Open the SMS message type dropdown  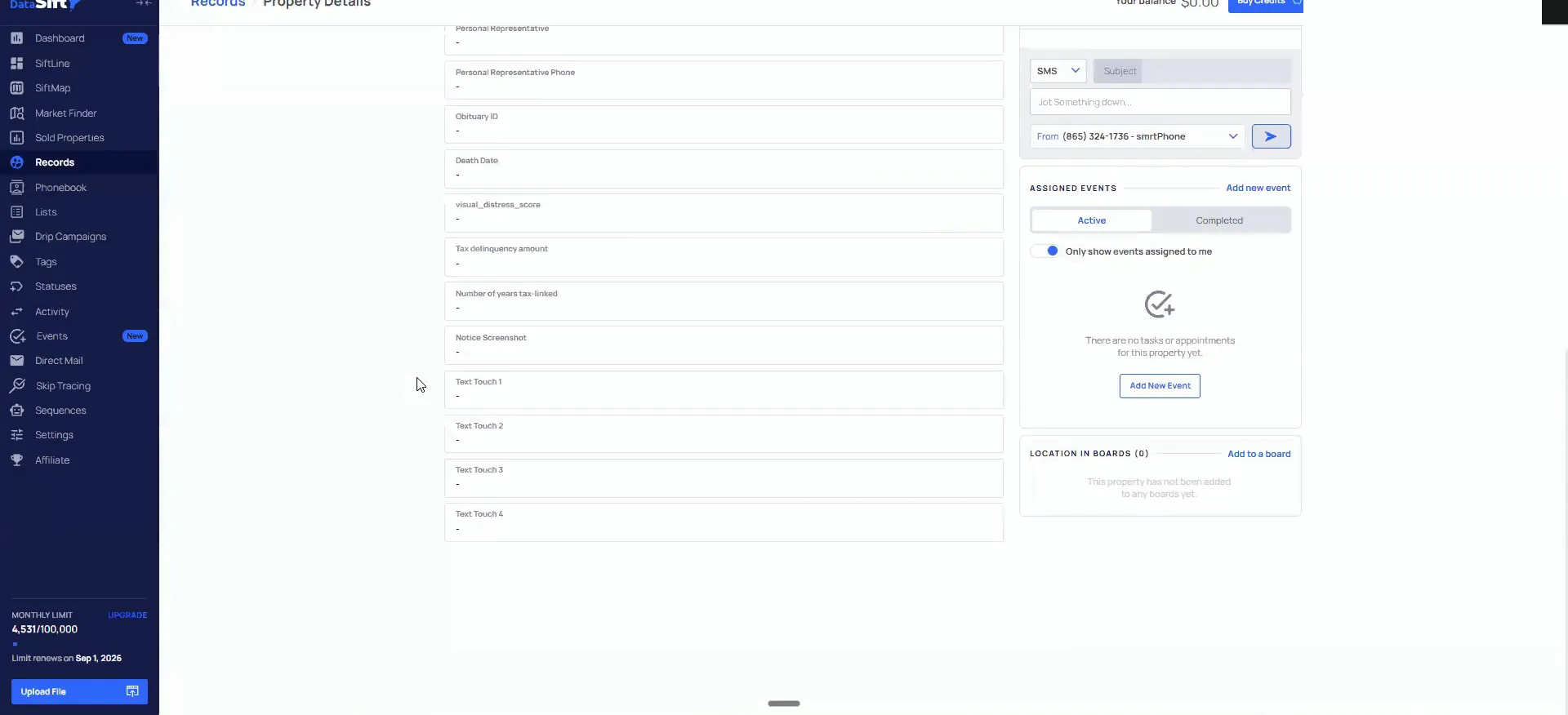click(1058, 71)
